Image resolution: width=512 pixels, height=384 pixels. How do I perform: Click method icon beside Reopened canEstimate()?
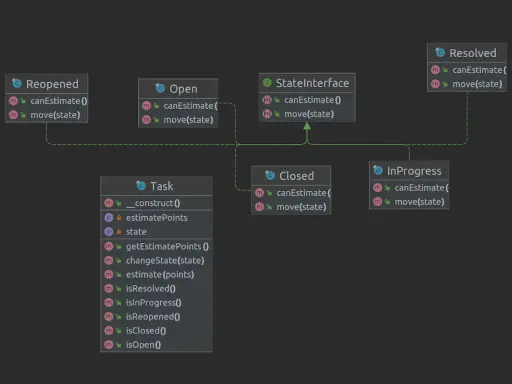click(x=13, y=101)
